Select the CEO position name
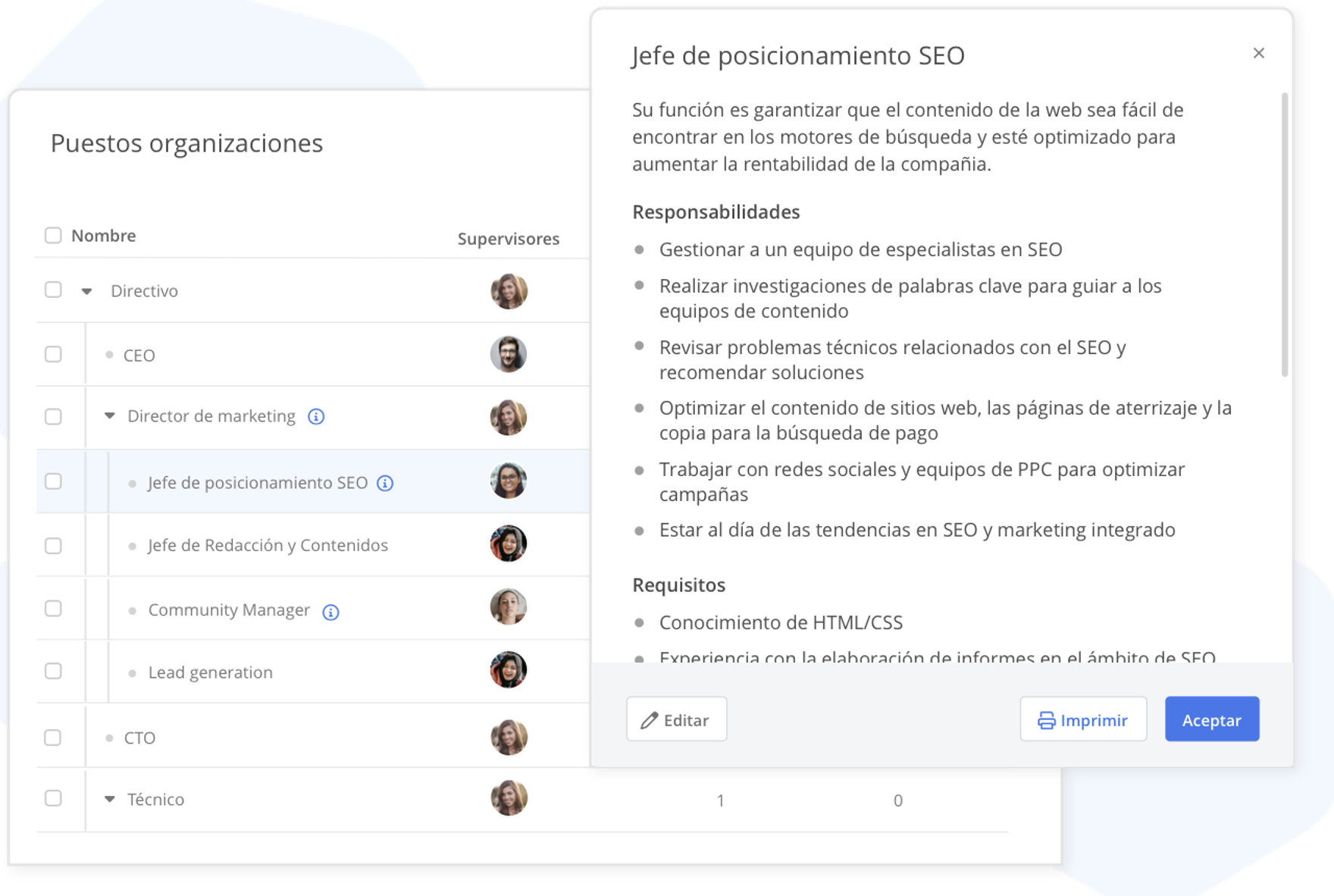The image size is (1334, 896). [139, 356]
